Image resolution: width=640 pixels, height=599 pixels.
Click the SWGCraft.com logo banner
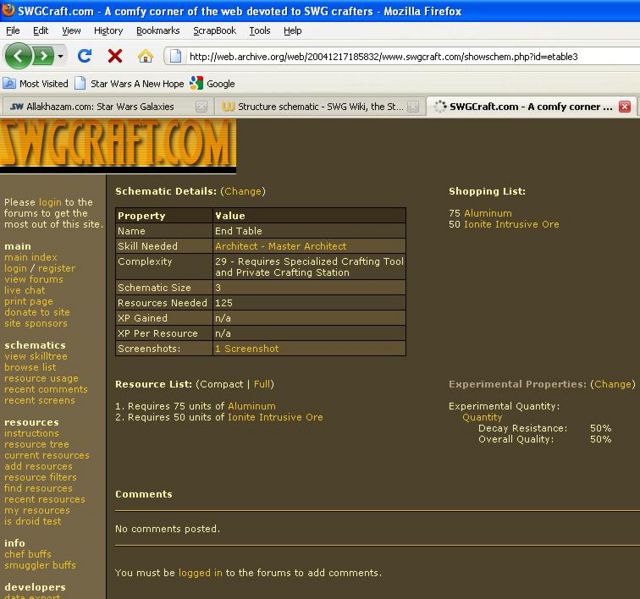(x=118, y=147)
